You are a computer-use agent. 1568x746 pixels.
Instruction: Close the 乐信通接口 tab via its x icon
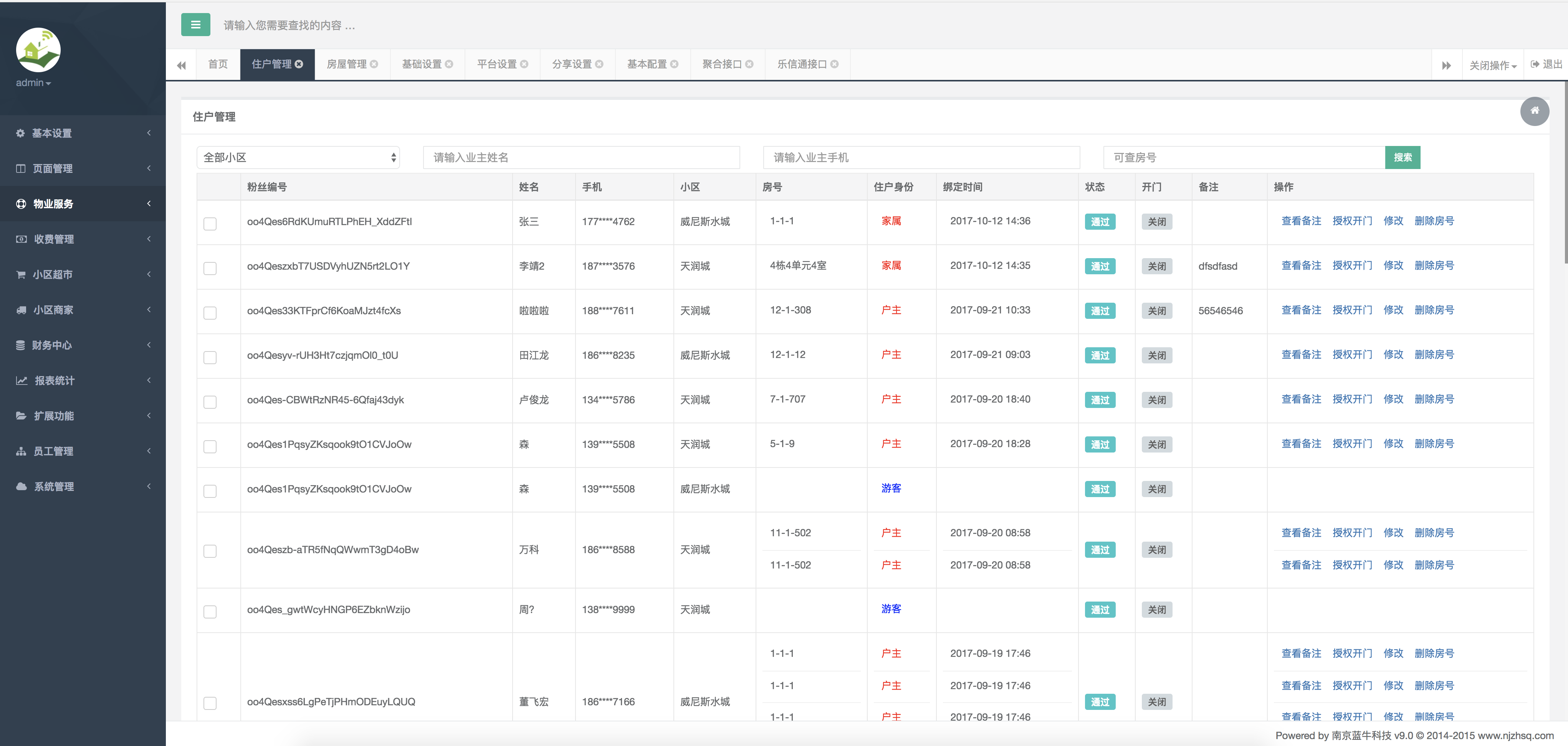(835, 64)
